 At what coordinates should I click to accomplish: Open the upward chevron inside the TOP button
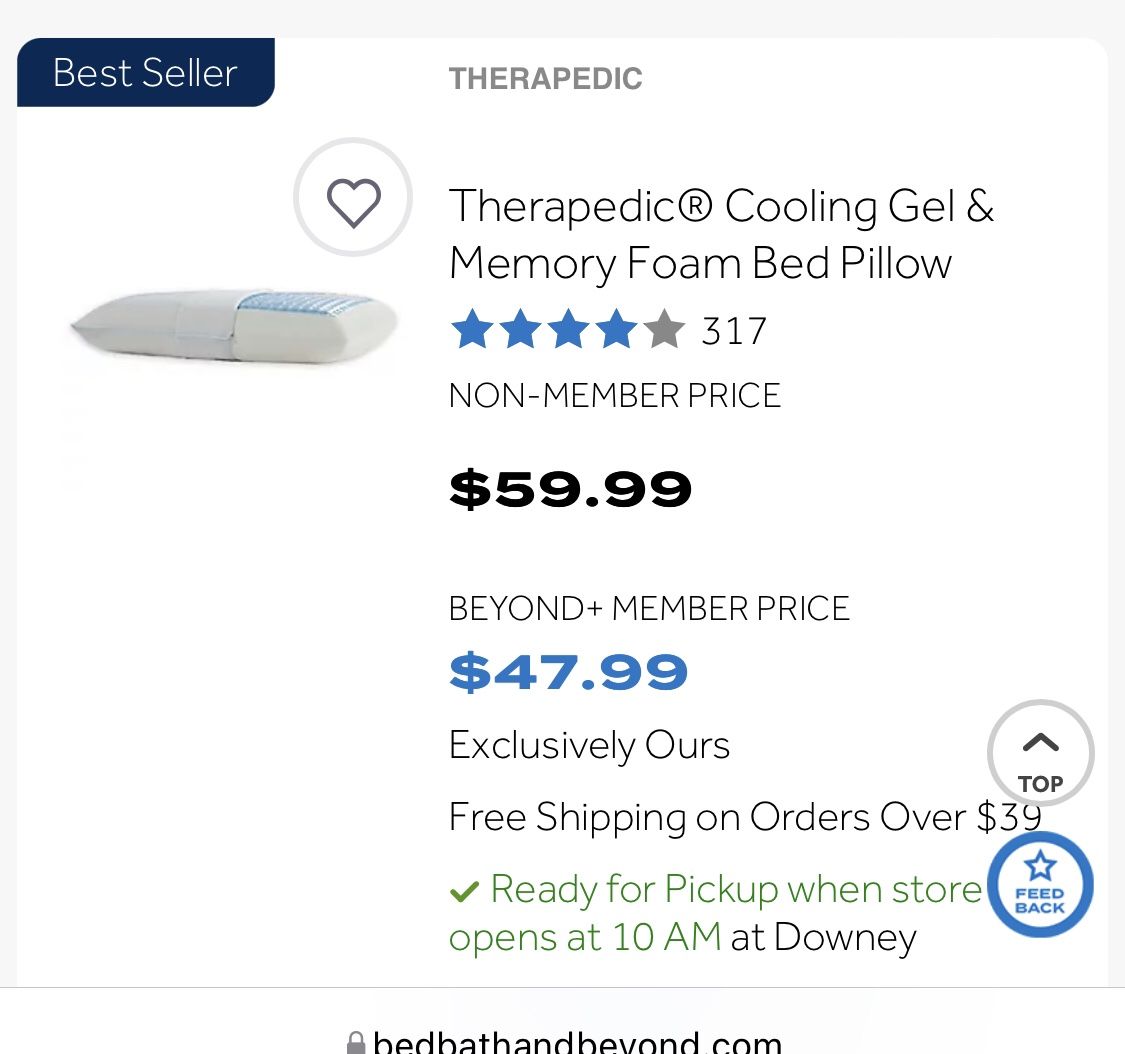1040,744
